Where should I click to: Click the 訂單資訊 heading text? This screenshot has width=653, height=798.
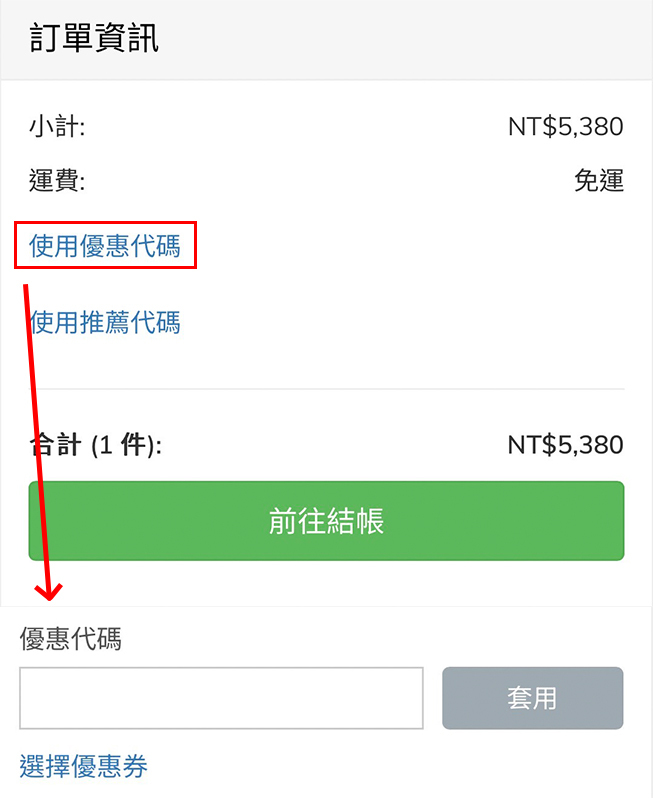(x=94, y=40)
